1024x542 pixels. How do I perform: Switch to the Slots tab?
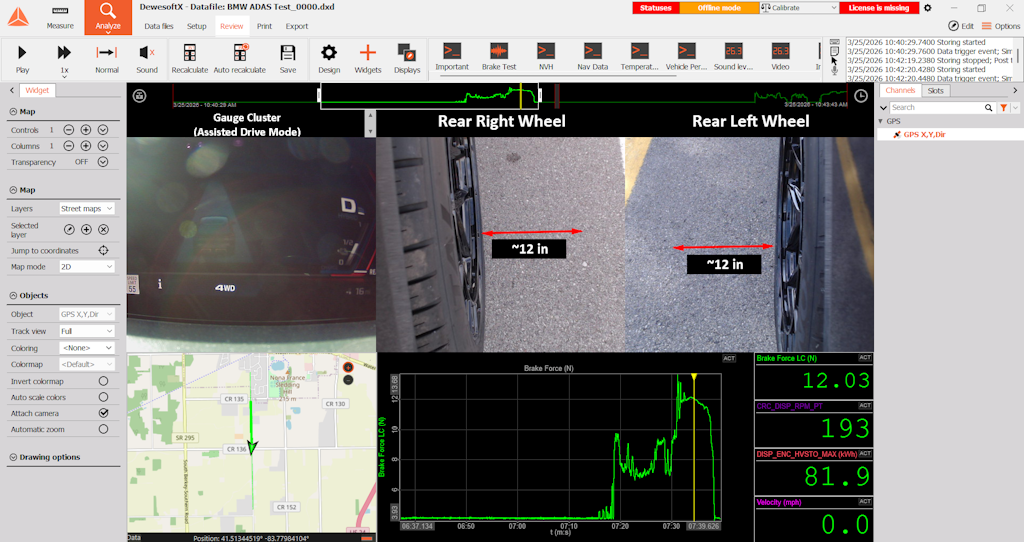pos(935,91)
